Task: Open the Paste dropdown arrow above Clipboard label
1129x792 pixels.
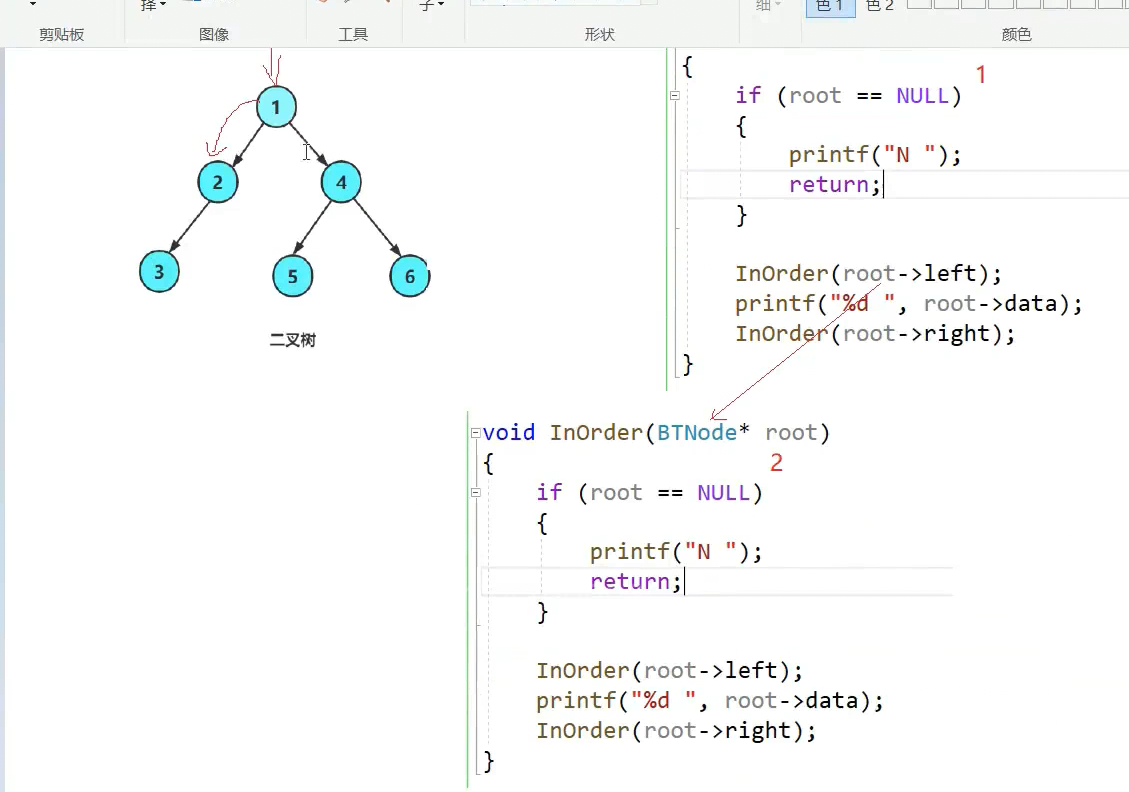Action: pos(32,4)
